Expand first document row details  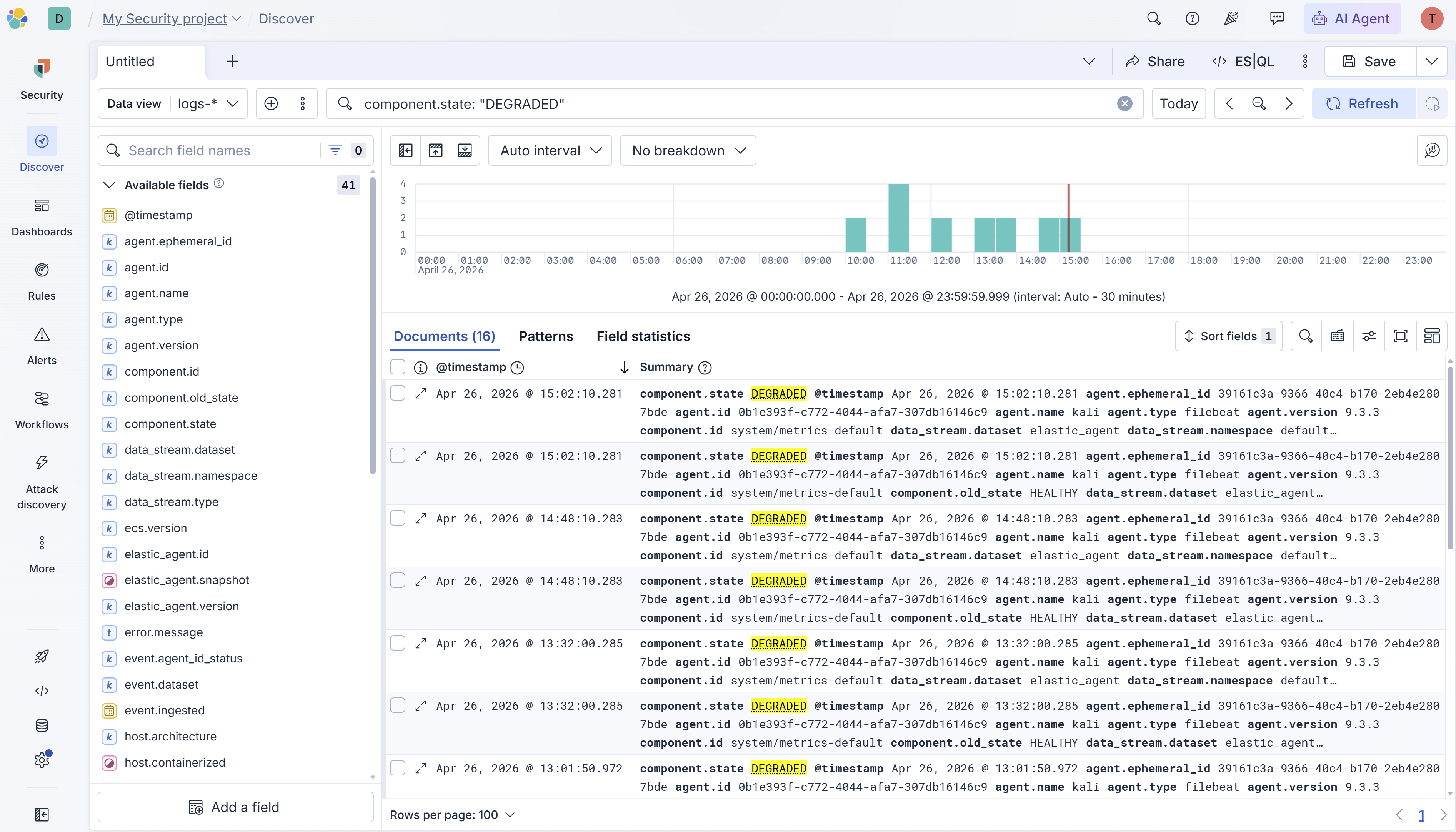[x=421, y=394]
